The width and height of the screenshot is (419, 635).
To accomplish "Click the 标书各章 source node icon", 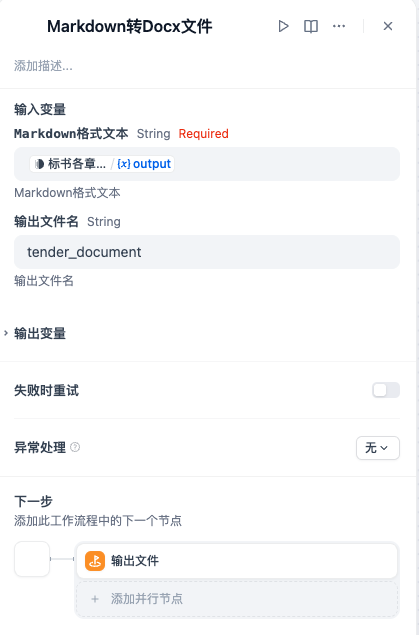I will click(x=39, y=164).
